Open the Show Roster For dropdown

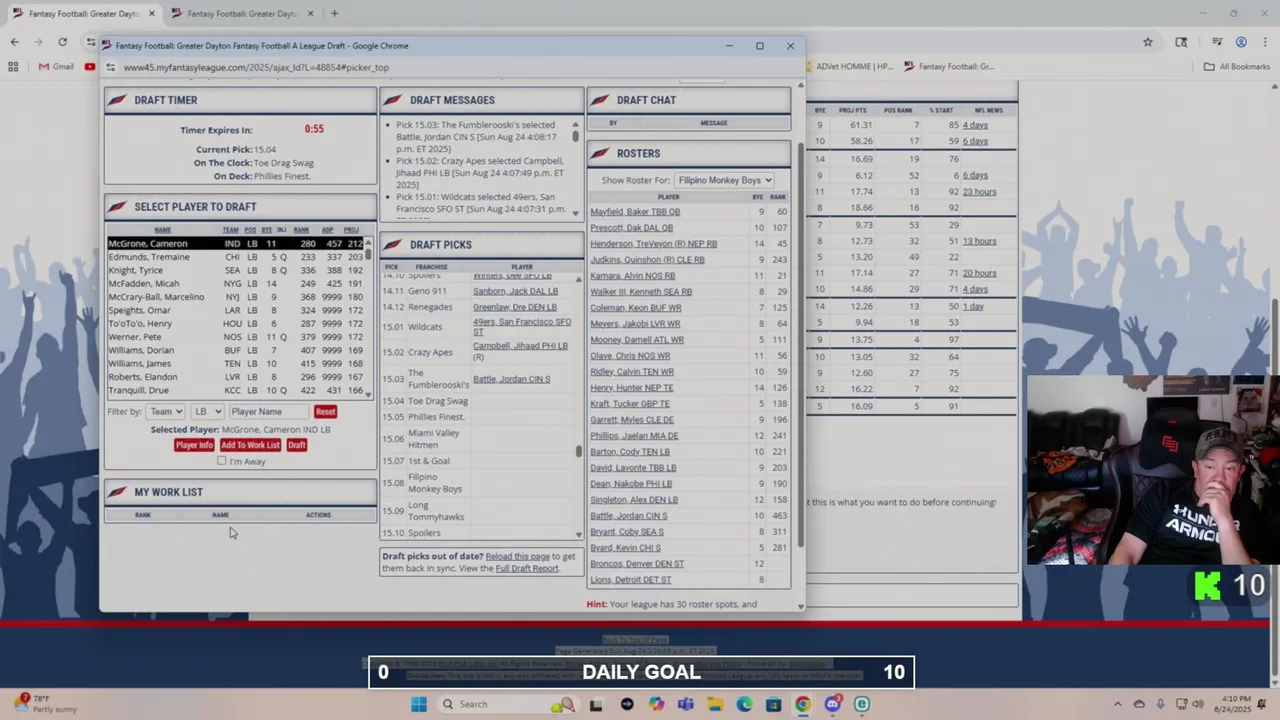(724, 180)
